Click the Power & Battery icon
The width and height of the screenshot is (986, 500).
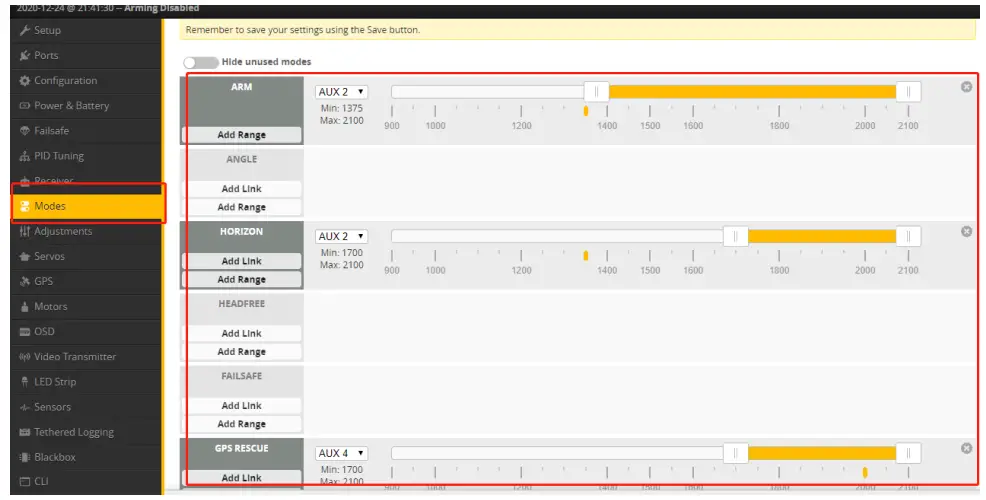25,106
